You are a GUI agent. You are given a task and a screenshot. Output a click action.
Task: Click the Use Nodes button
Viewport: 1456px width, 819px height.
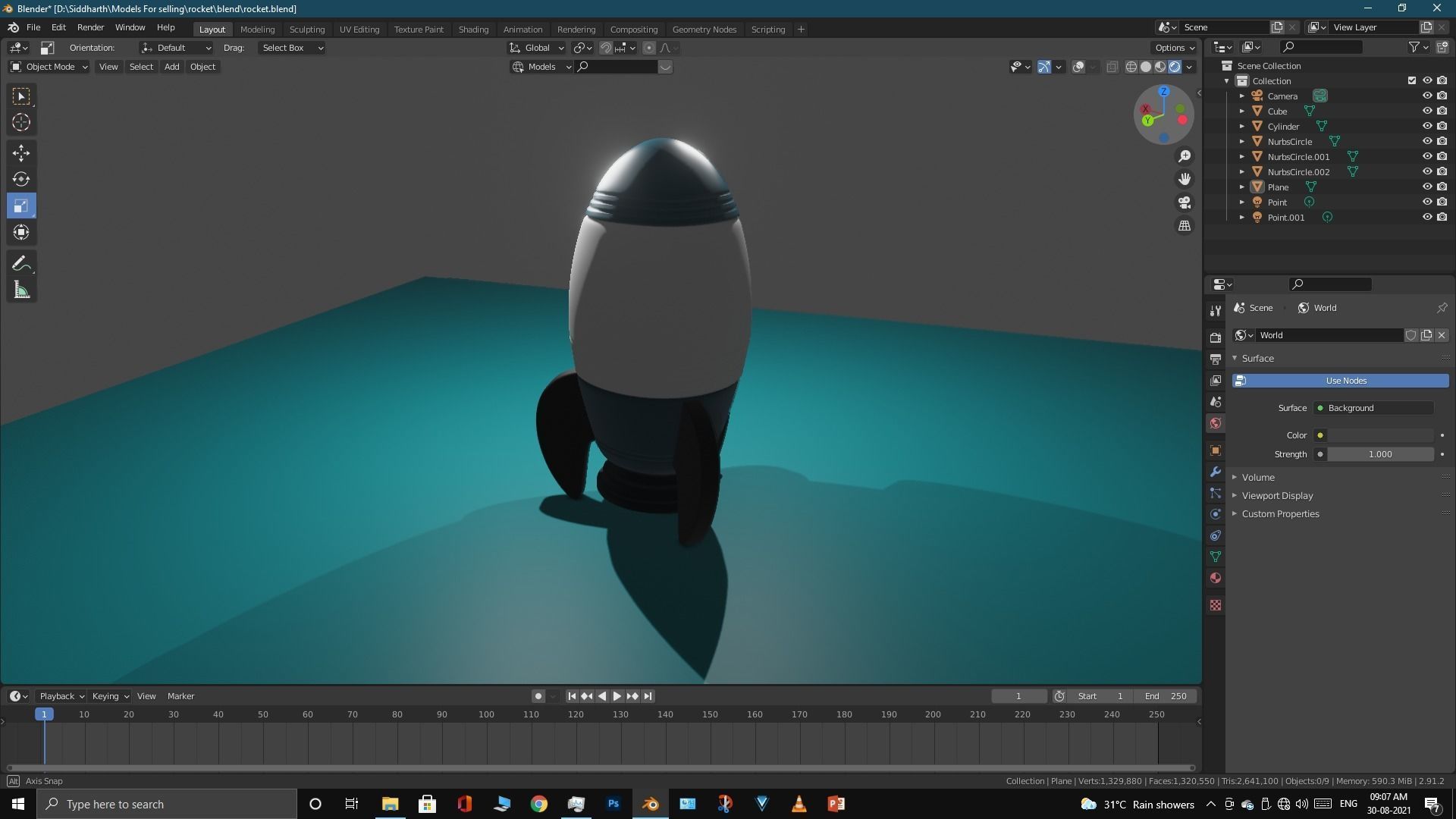[x=1345, y=381]
